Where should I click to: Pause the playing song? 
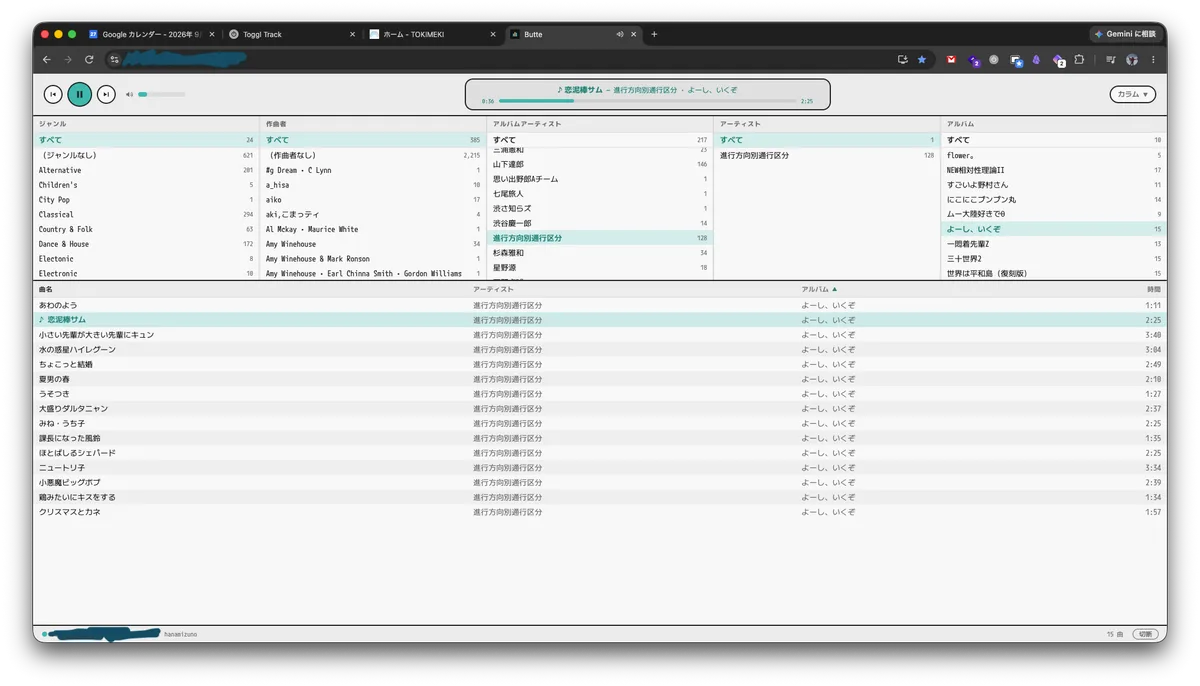click(80, 94)
